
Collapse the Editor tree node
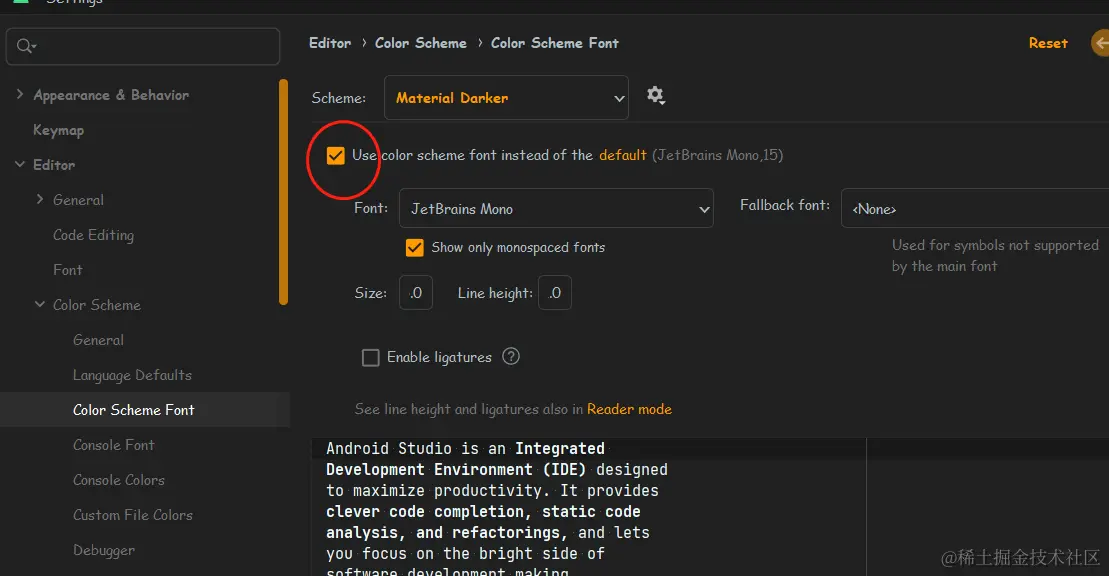point(20,164)
